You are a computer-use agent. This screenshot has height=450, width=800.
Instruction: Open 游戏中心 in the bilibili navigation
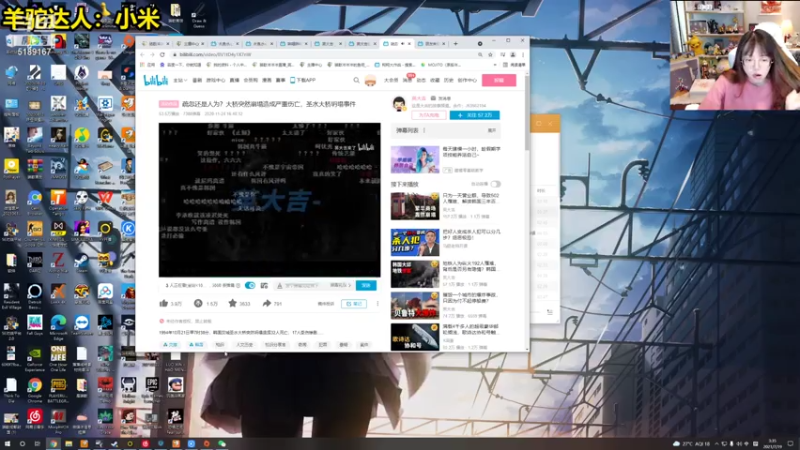coord(215,80)
